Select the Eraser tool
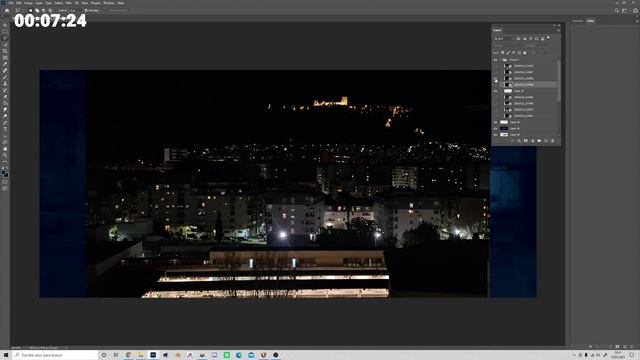The image size is (640, 360). [x=5, y=97]
